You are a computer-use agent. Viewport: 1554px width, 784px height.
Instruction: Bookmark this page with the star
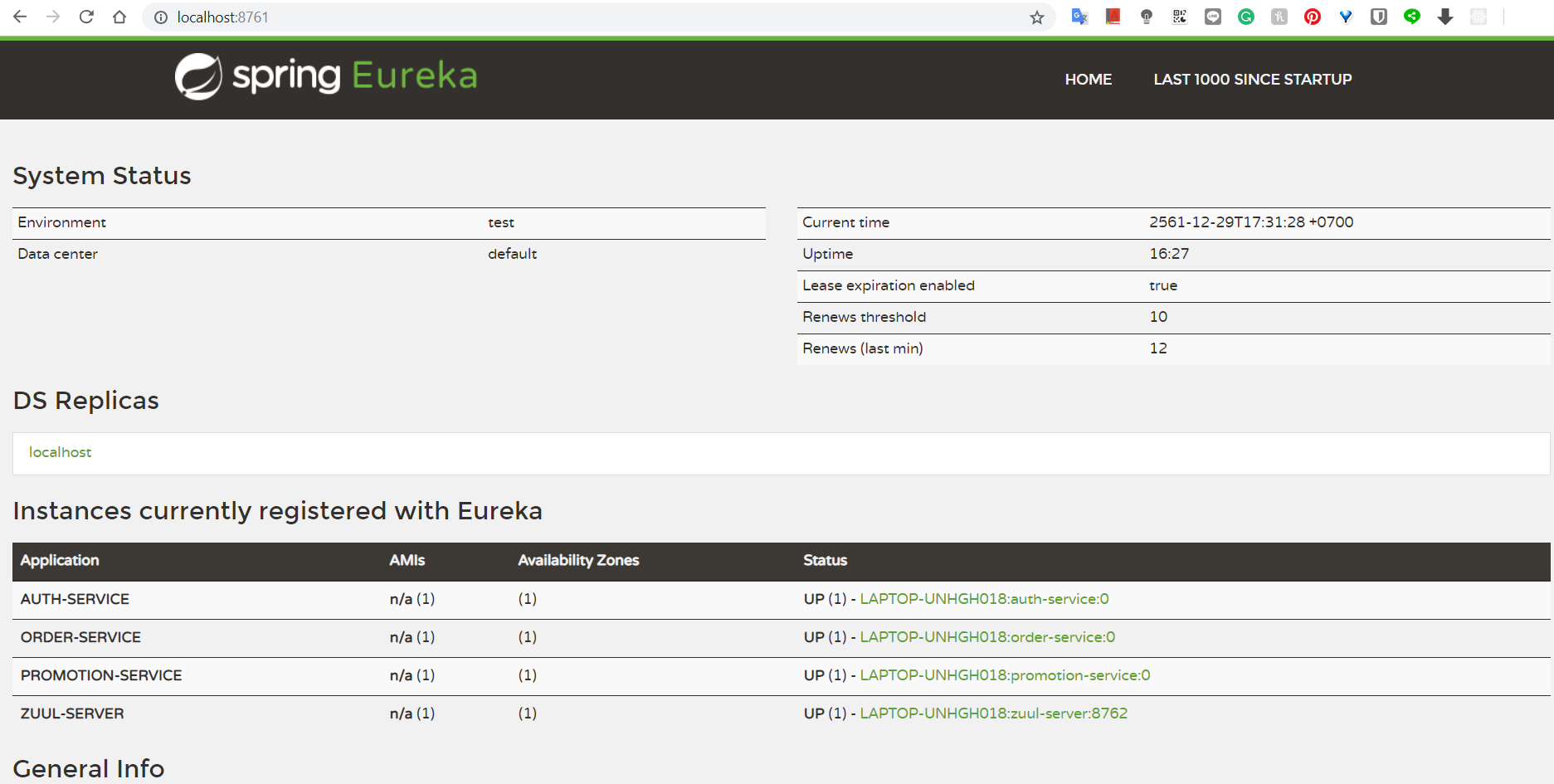click(1037, 17)
